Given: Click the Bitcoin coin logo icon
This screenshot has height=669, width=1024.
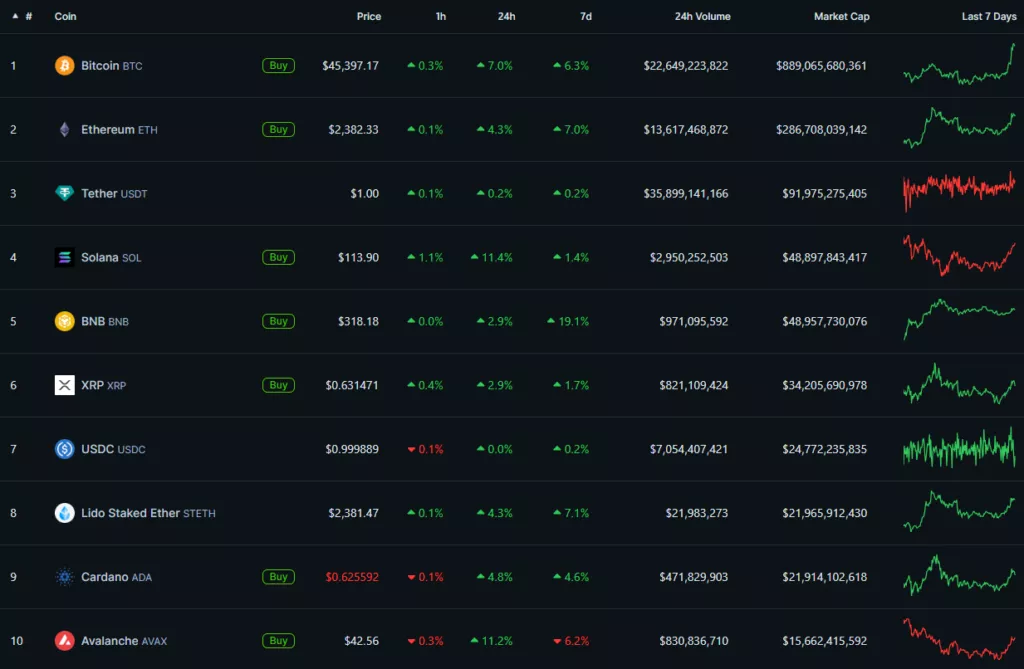Looking at the screenshot, I should (x=64, y=65).
